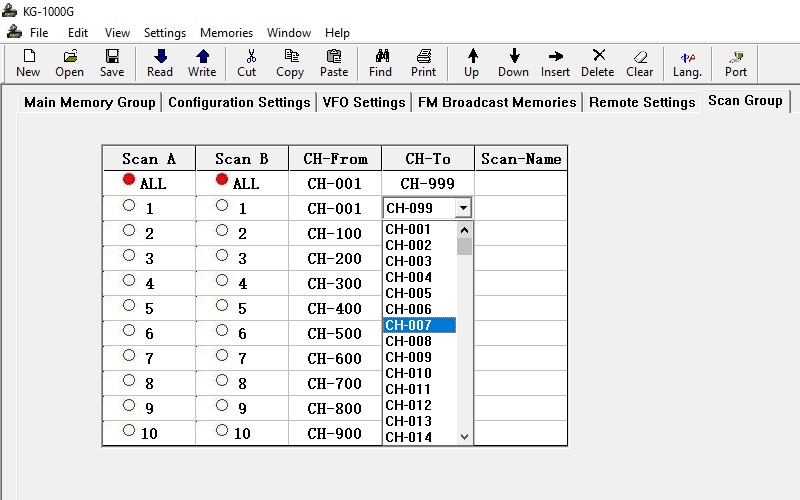This screenshot has width=800, height=500.
Task: Select Scan A ALL radio button
Action: (x=129, y=179)
